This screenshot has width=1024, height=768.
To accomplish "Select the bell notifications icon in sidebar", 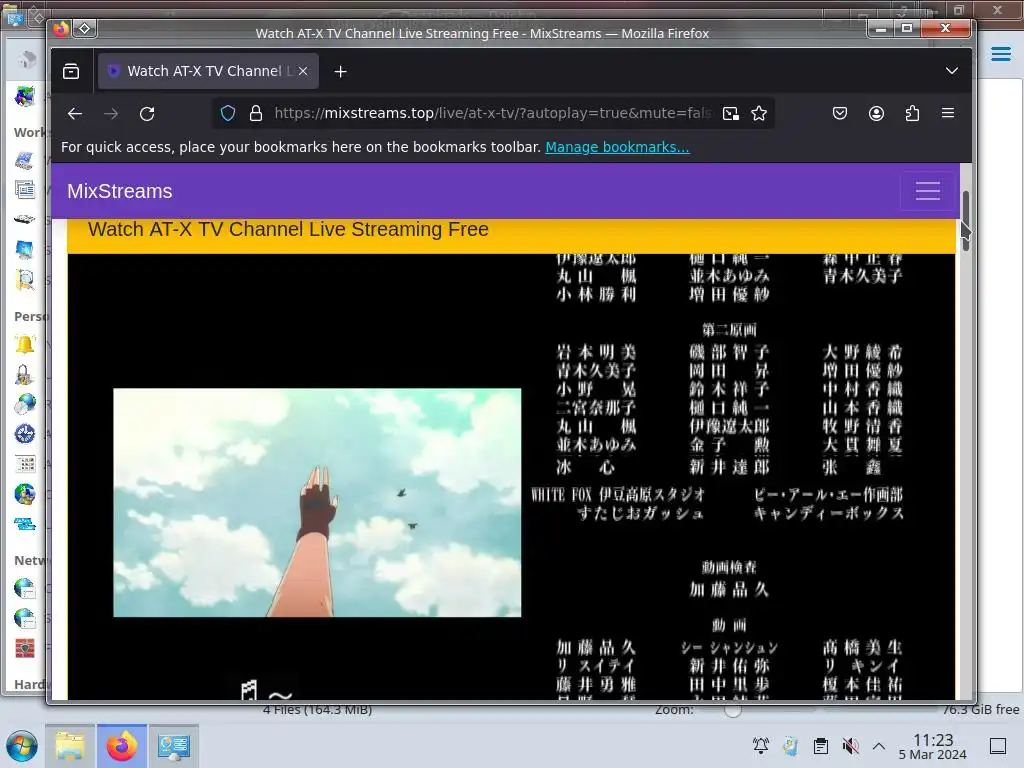I will tap(25, 344).
